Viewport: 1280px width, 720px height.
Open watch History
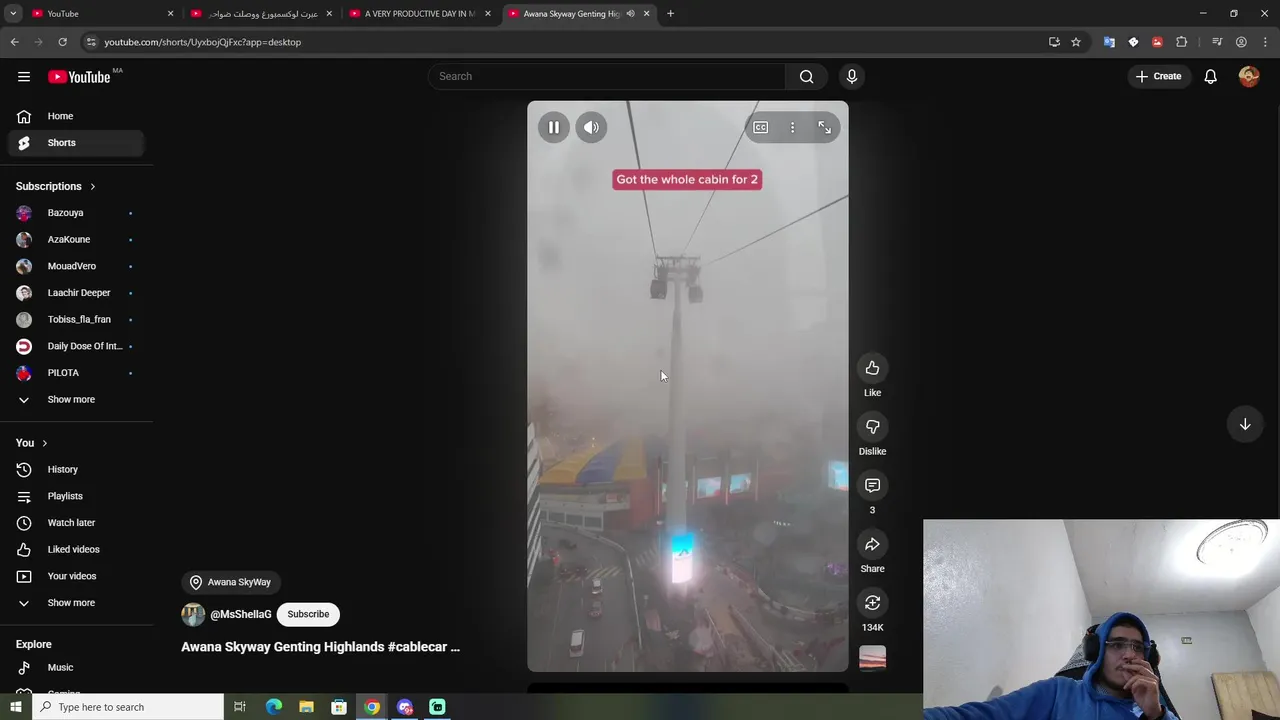pyautogui.click(x=76, y=470)
